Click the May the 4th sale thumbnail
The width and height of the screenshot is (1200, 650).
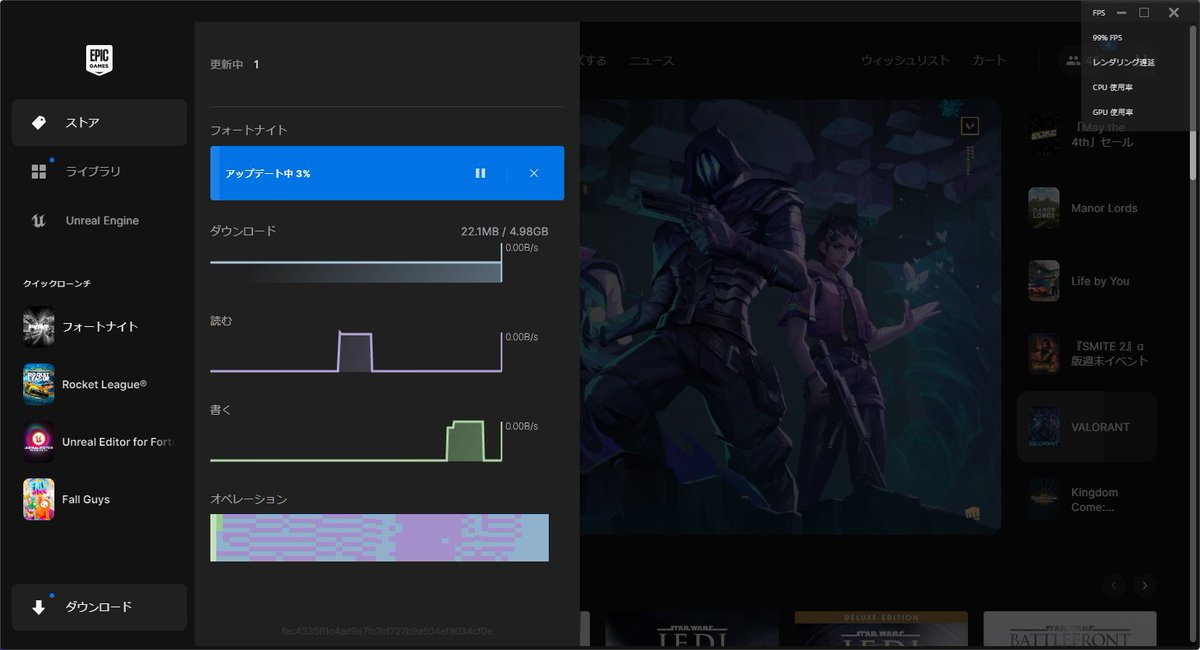click(x=1044, y=135)
